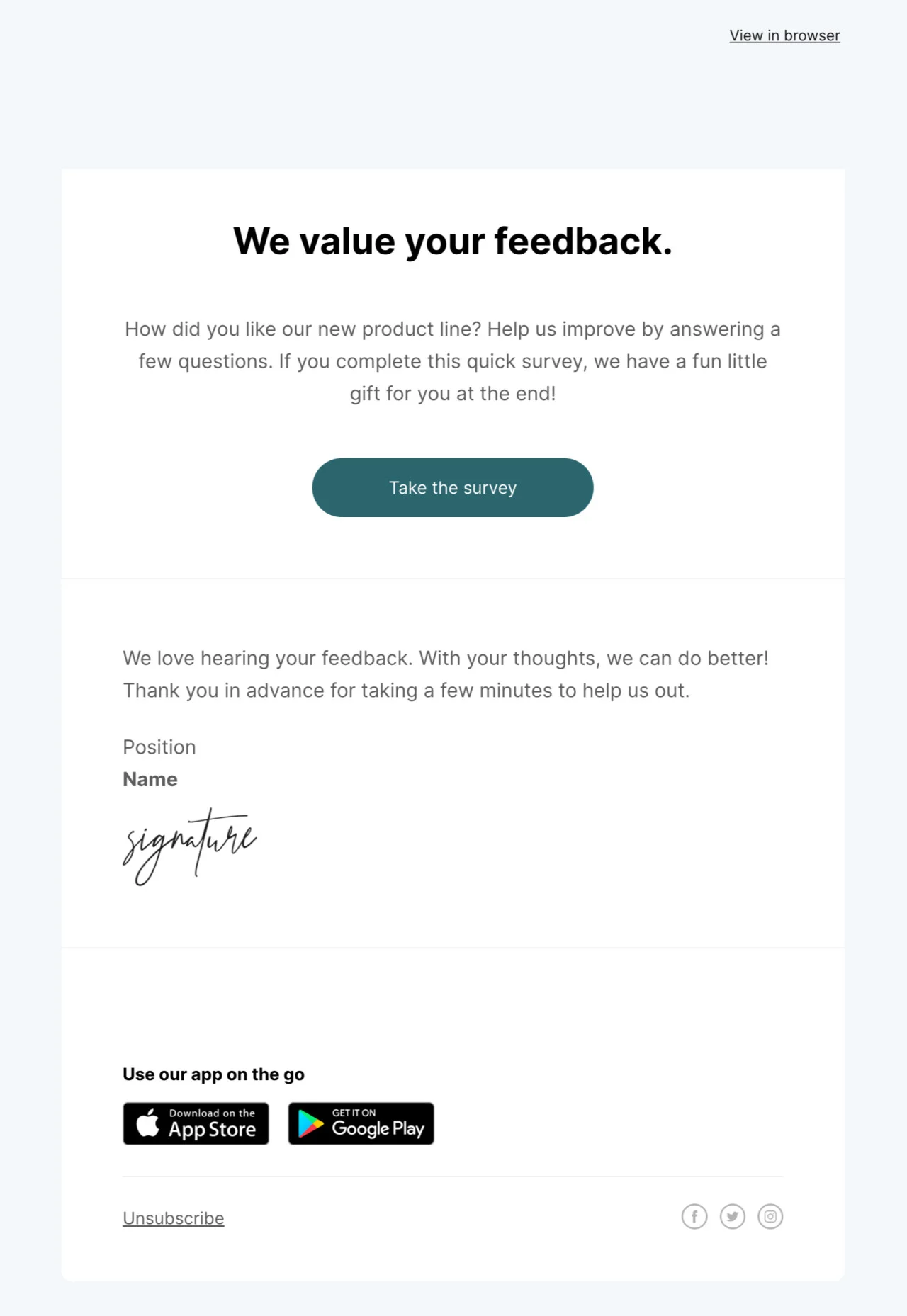
Task: Click the divider line above Unsubscribe
Action: (x=453, y=1176)
